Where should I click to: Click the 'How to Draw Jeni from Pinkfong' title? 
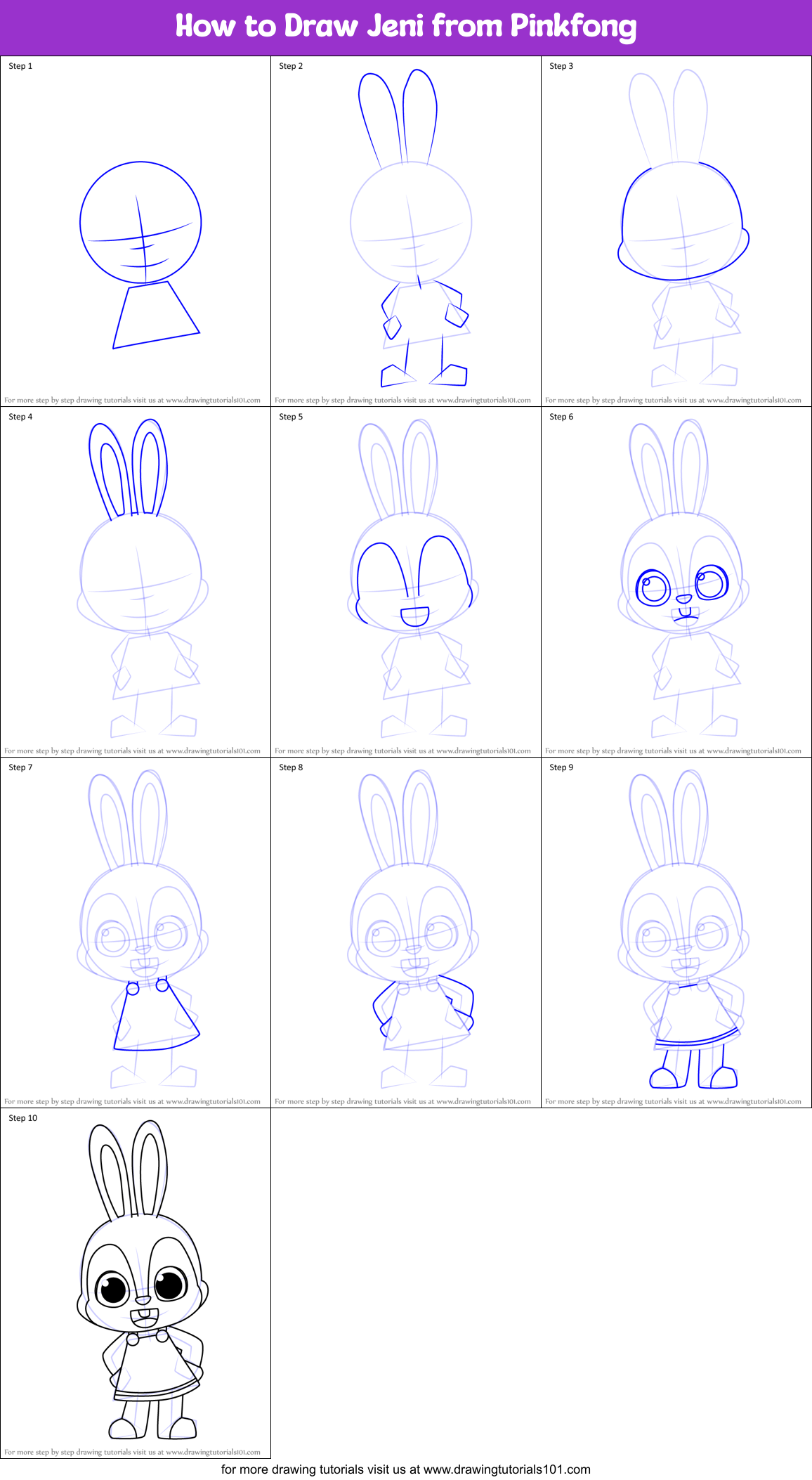tap(406, 26)
